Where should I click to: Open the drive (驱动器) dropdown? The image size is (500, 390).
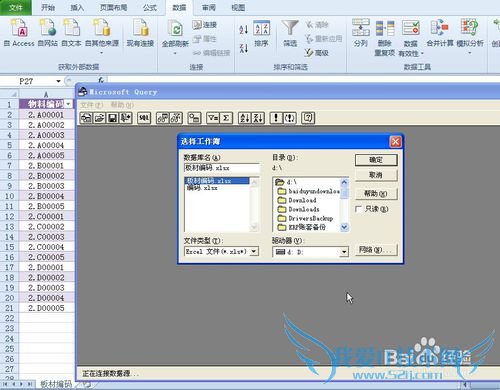(344, 252)
